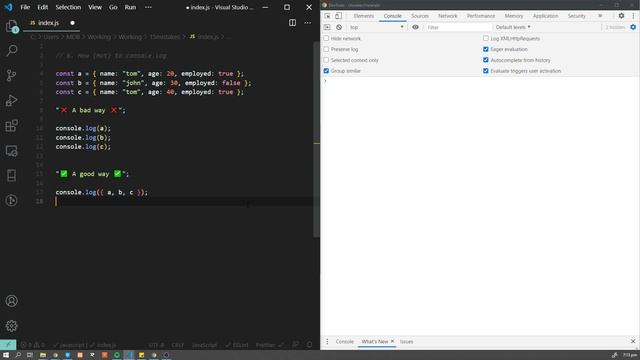The width and height of the screenshot is (640, 360).
Task: Check Selected context only
Action: pyautogui.click(x=326, y=60)
